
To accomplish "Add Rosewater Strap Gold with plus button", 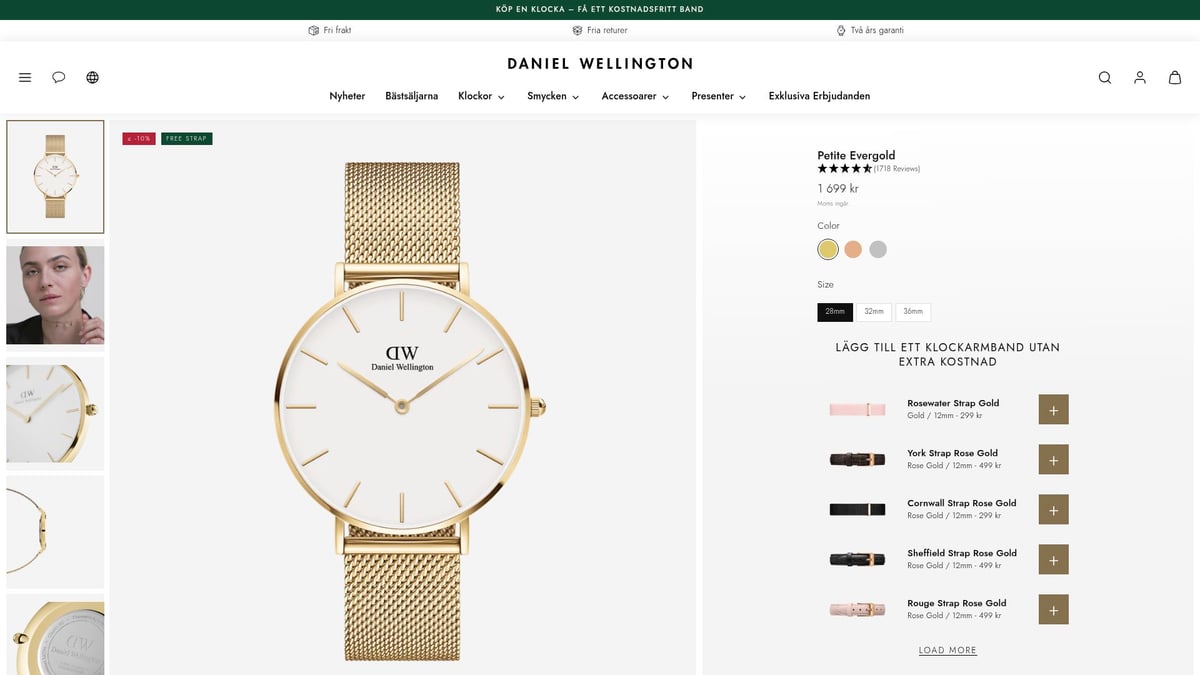I will click(x=1053, y=409).
